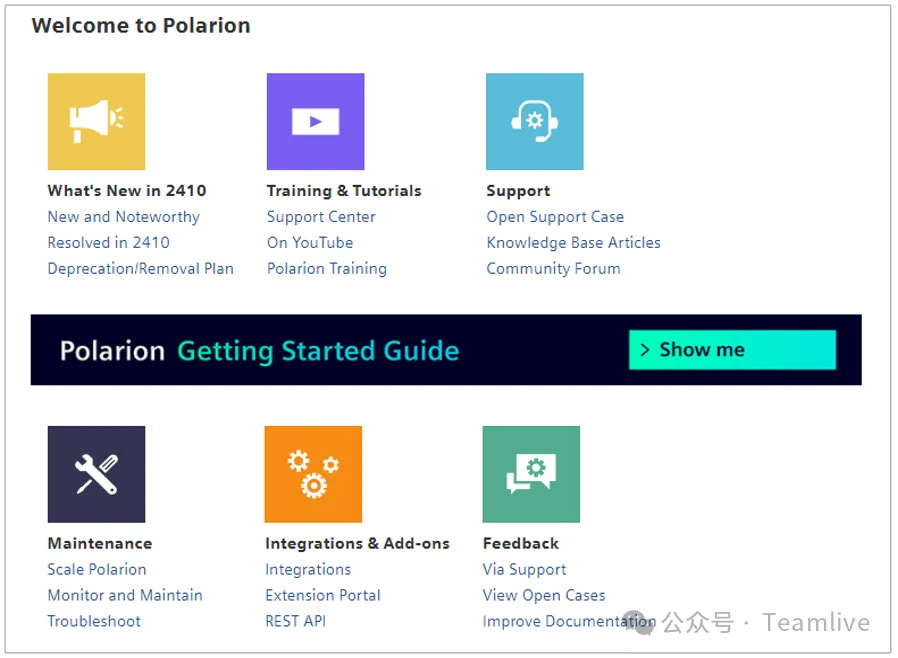This screenshot has width=898, height=658.
Task: Click the Support section heading
Action: [518, 191]
